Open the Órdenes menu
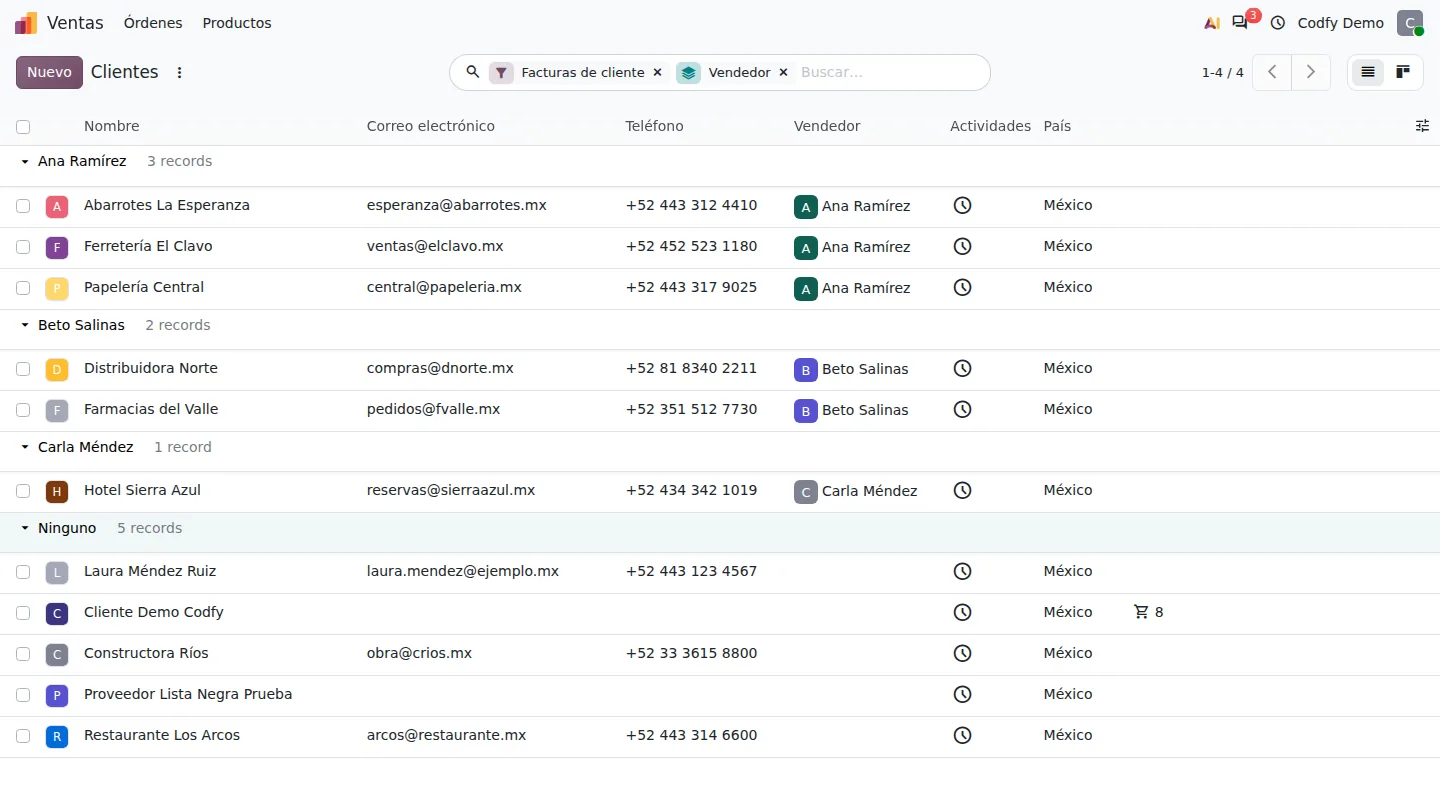1440x800 pixels. (x=153, y=23)
